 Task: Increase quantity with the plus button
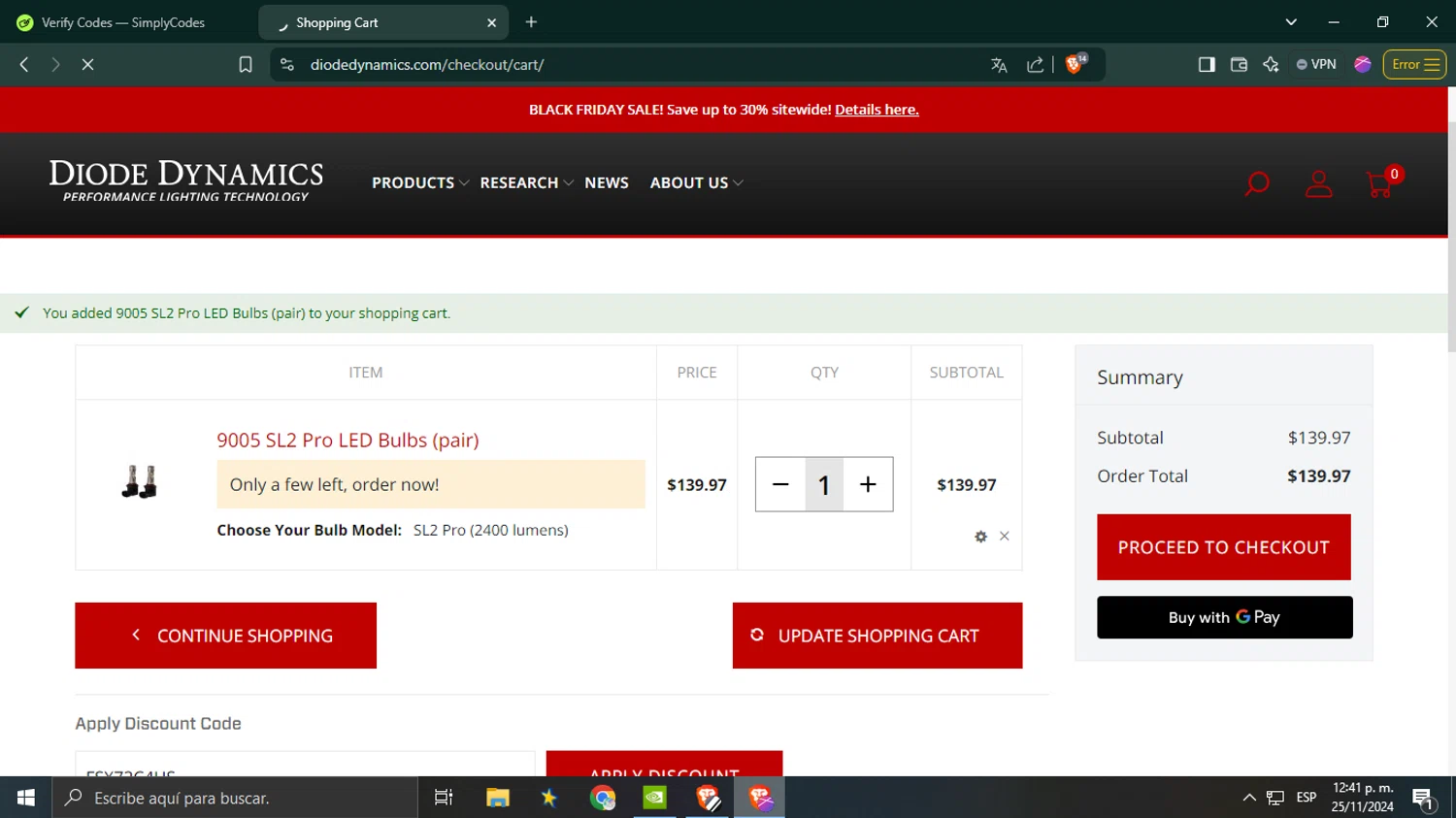click(x=868, y=484)
